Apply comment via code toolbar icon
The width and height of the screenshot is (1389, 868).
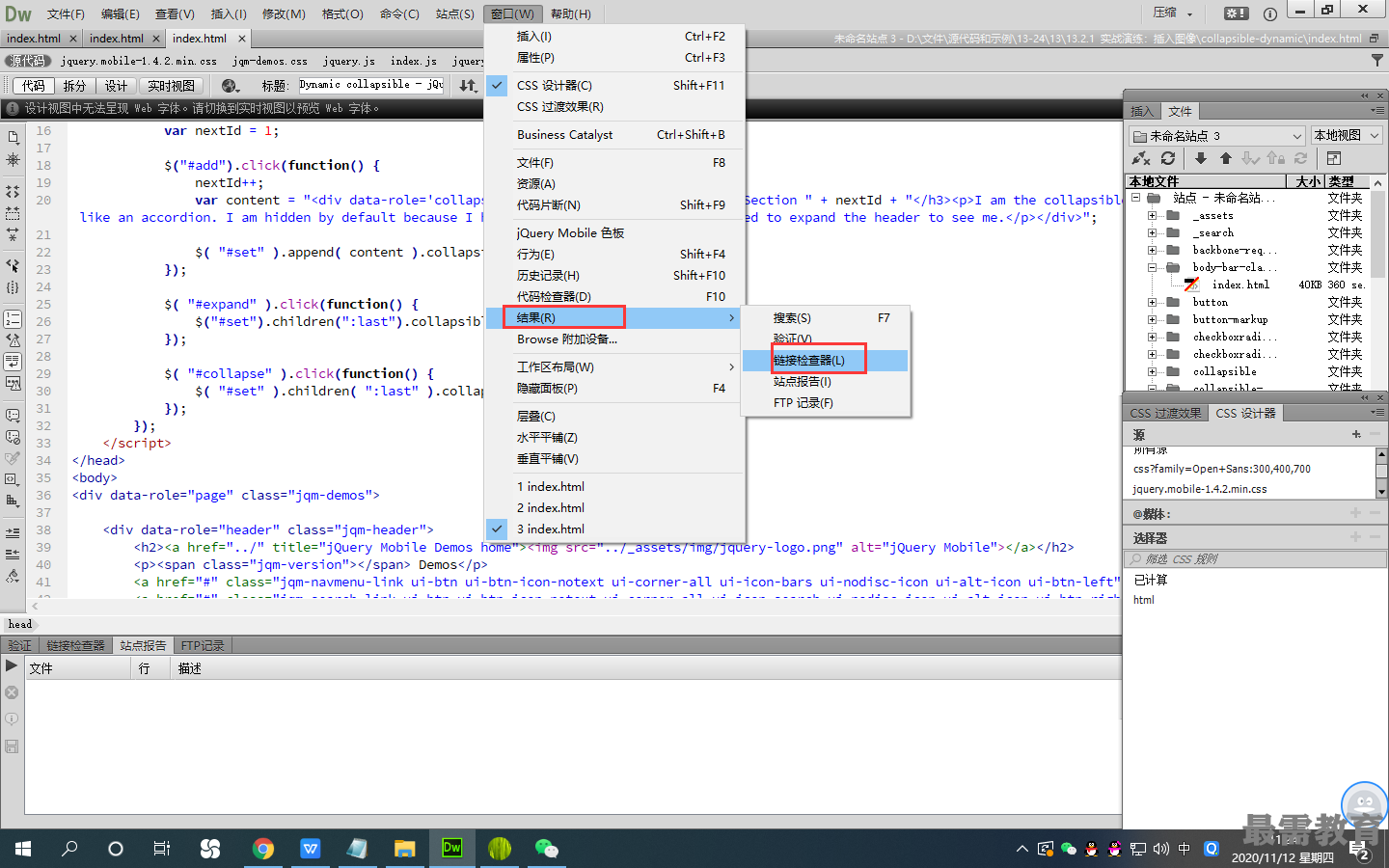click(x=13, y=416)
